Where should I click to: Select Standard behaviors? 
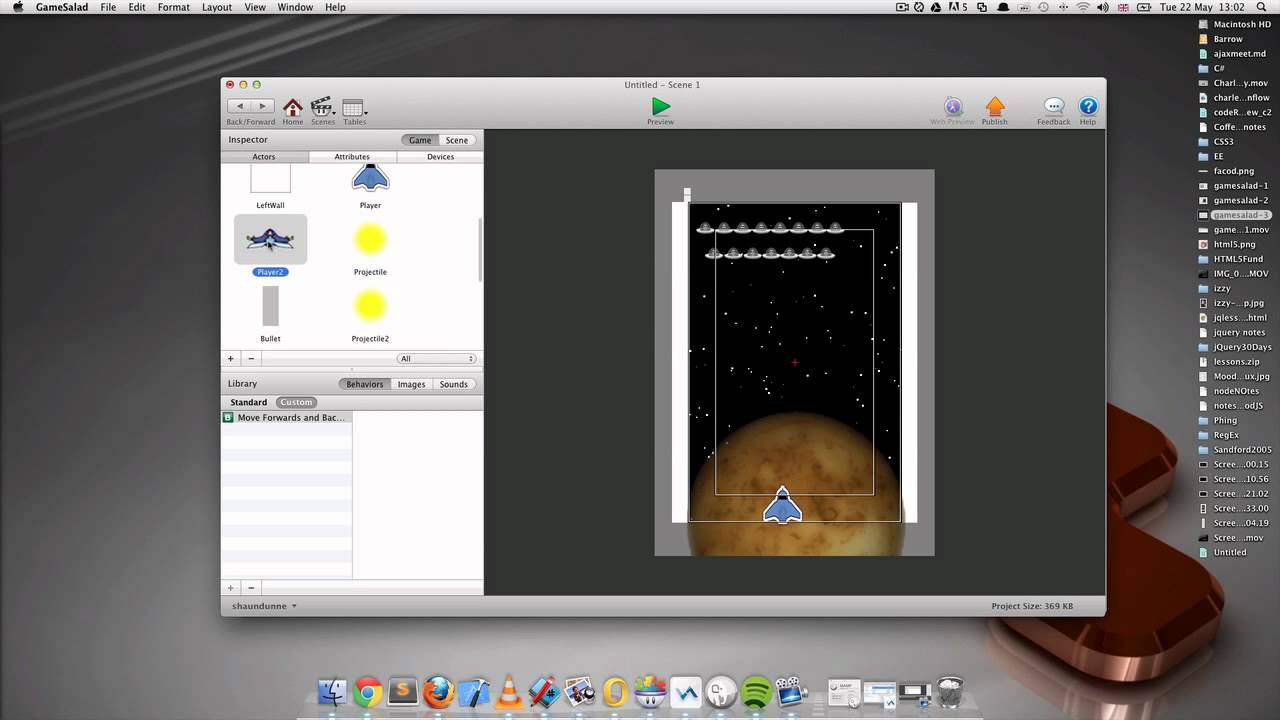tap(249, 402)
